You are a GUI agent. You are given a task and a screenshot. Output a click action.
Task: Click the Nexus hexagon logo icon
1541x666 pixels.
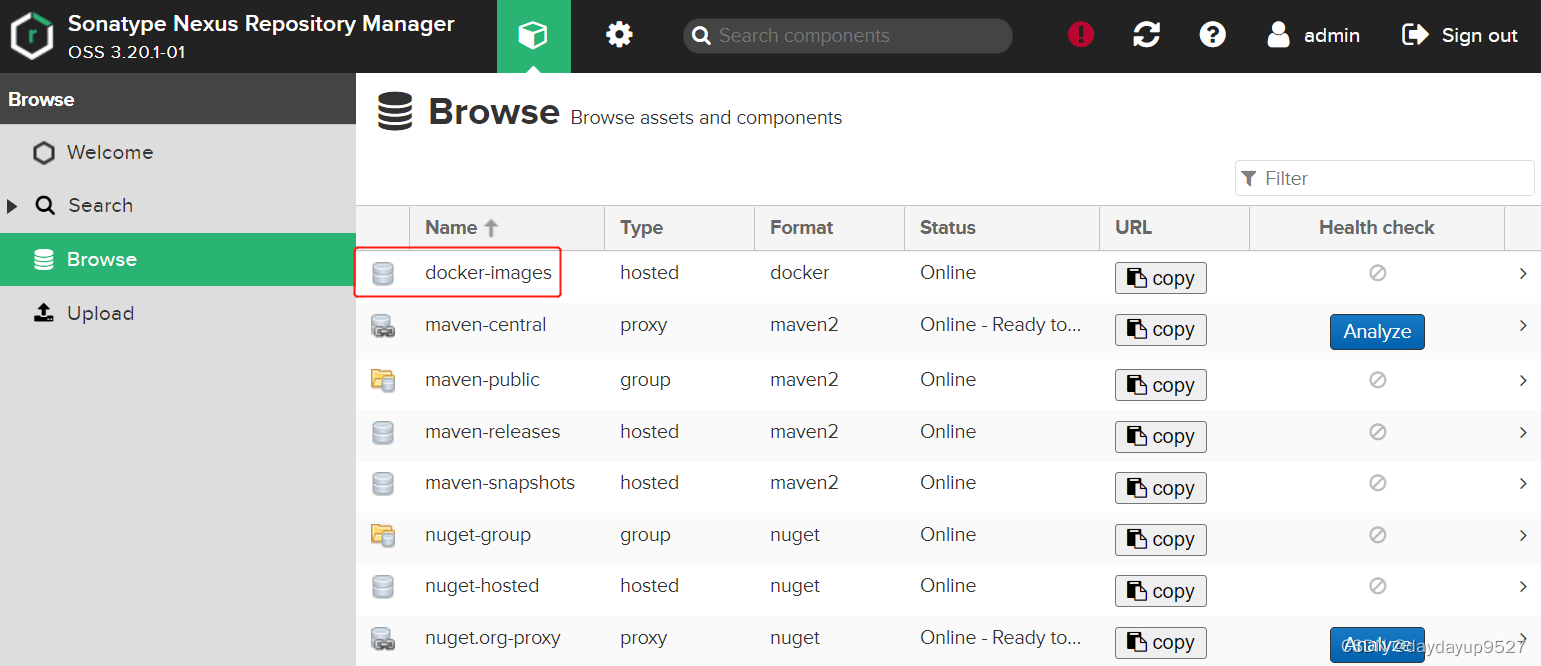32,37
